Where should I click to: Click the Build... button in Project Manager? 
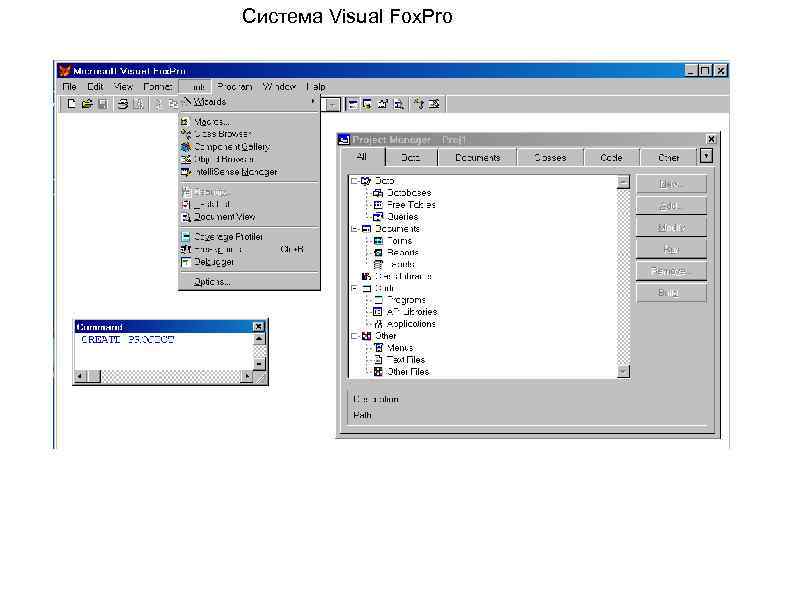coord(671,293)
